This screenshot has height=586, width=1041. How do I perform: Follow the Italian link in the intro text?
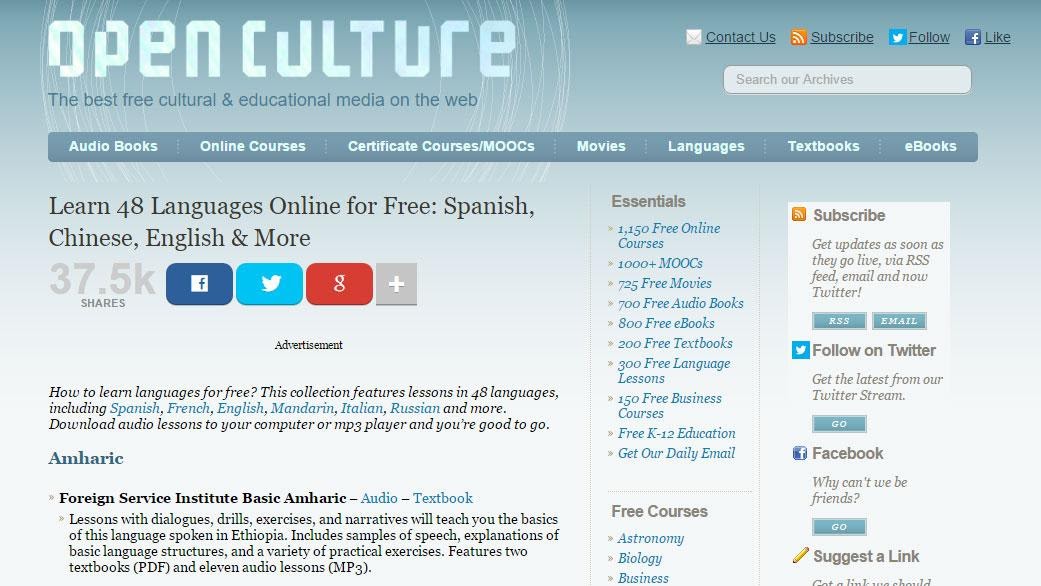pyautogui.click(x=362, y=408)
